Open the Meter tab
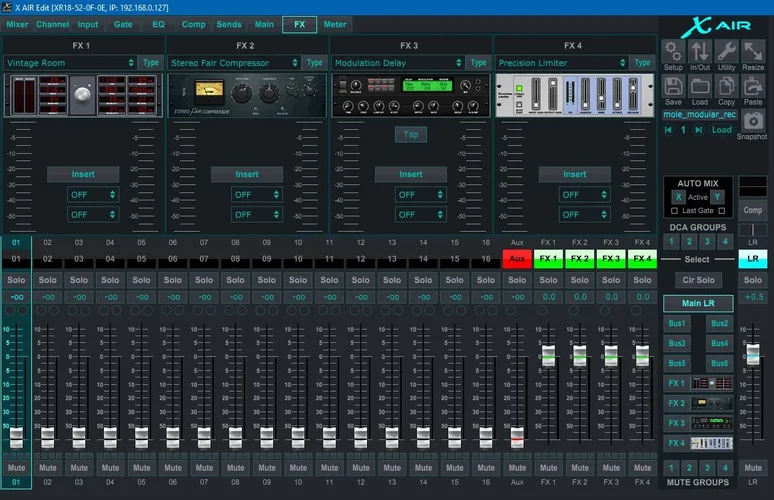 pyautogui.click(x=335, y=24)
